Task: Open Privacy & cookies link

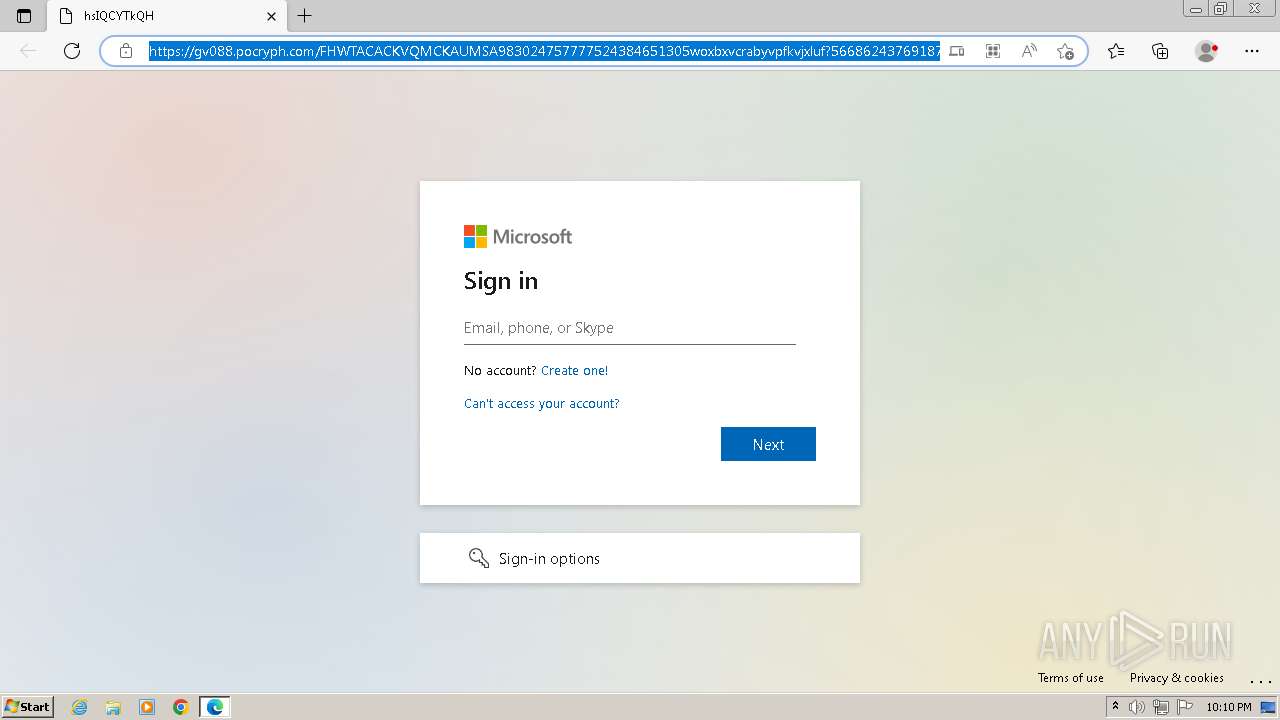Action: (x=1177, y=678)
